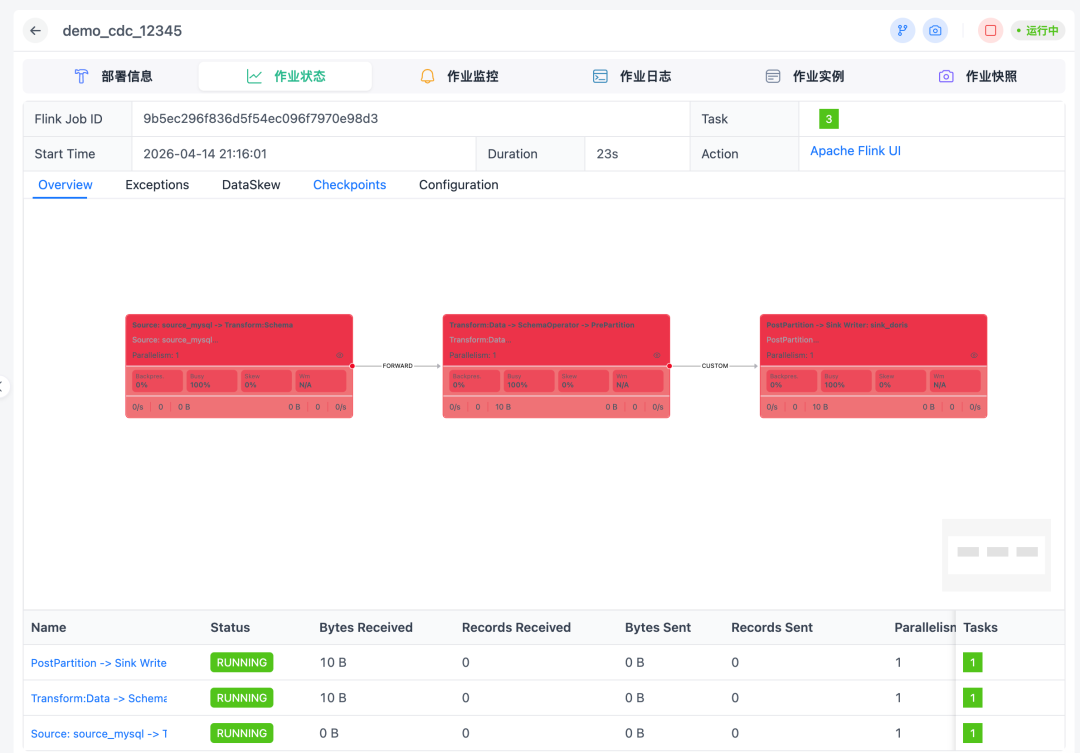Open the 作业日志 tab
The width and height of the screenshot is (1080, 753).
632,76
